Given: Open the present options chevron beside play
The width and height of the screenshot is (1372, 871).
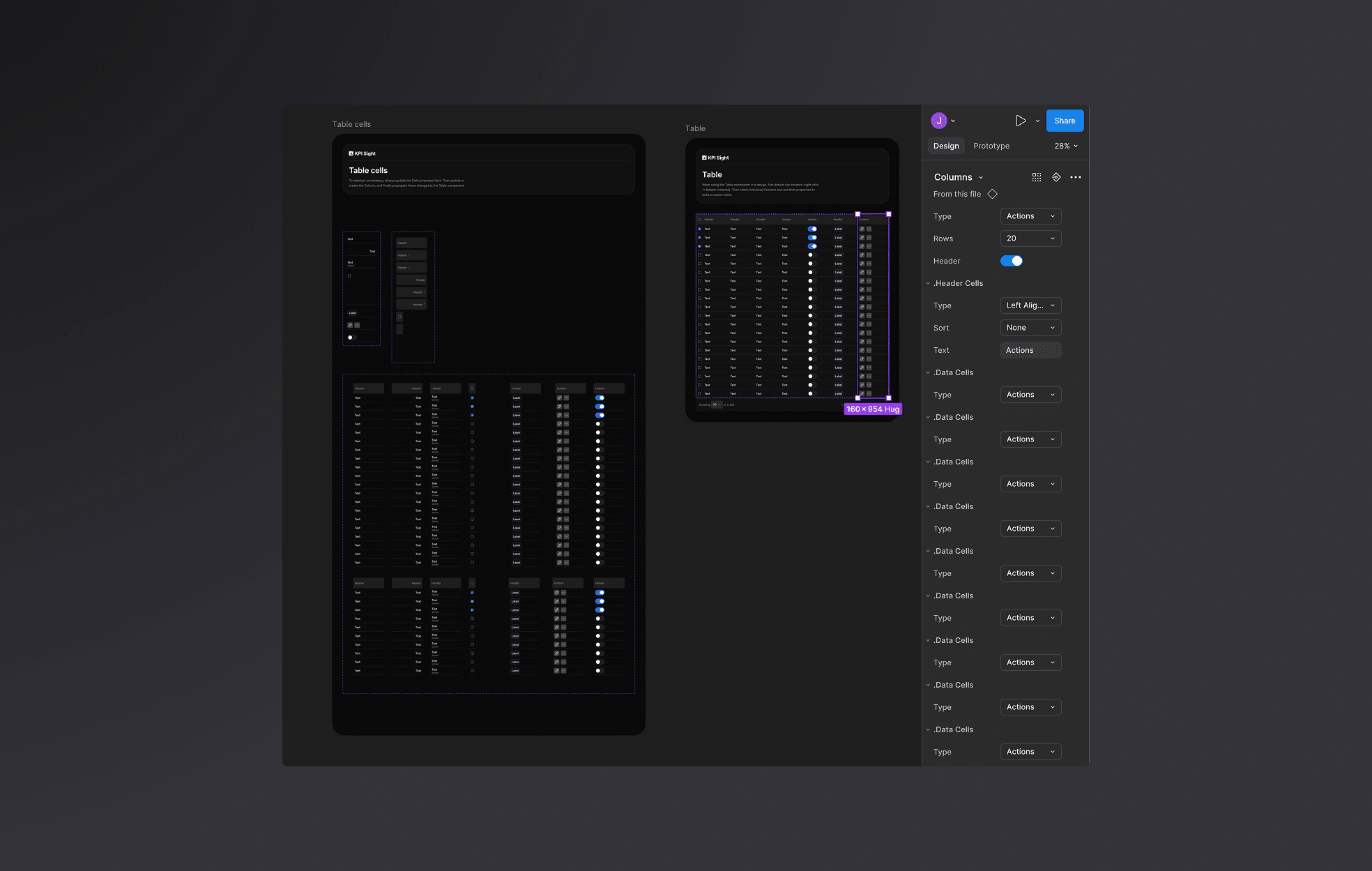Looking at the screenshot, I should tap(1037, 121).
